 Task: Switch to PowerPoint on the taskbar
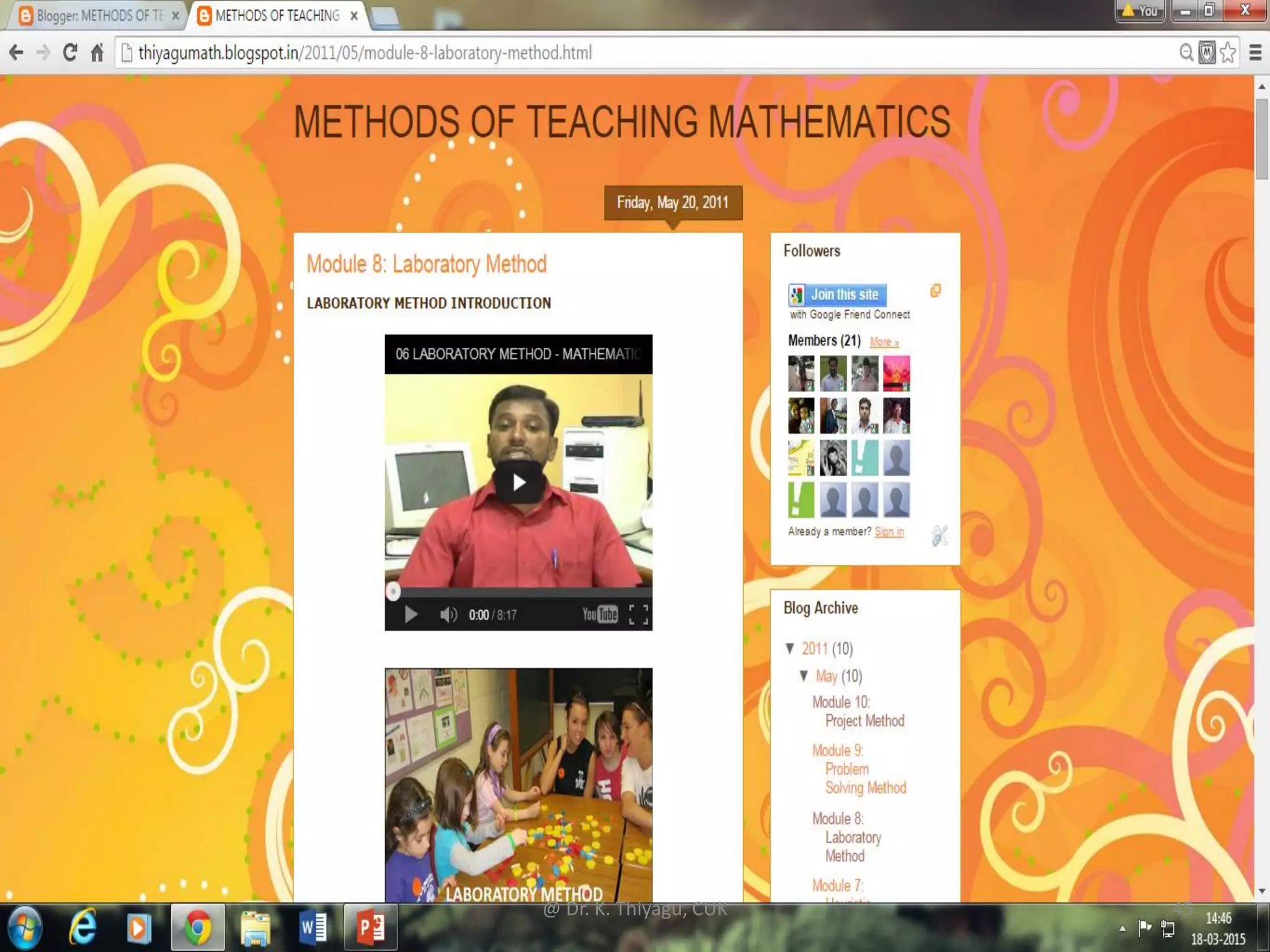pos(370,928)
